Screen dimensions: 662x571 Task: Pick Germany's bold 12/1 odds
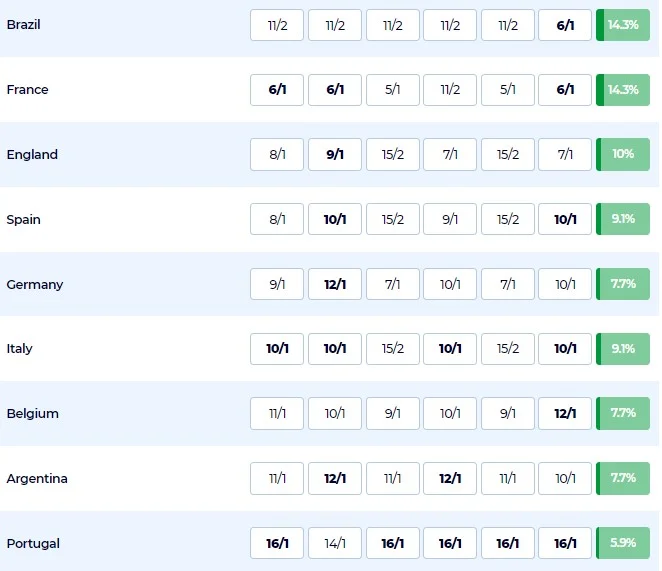(335, 285)
